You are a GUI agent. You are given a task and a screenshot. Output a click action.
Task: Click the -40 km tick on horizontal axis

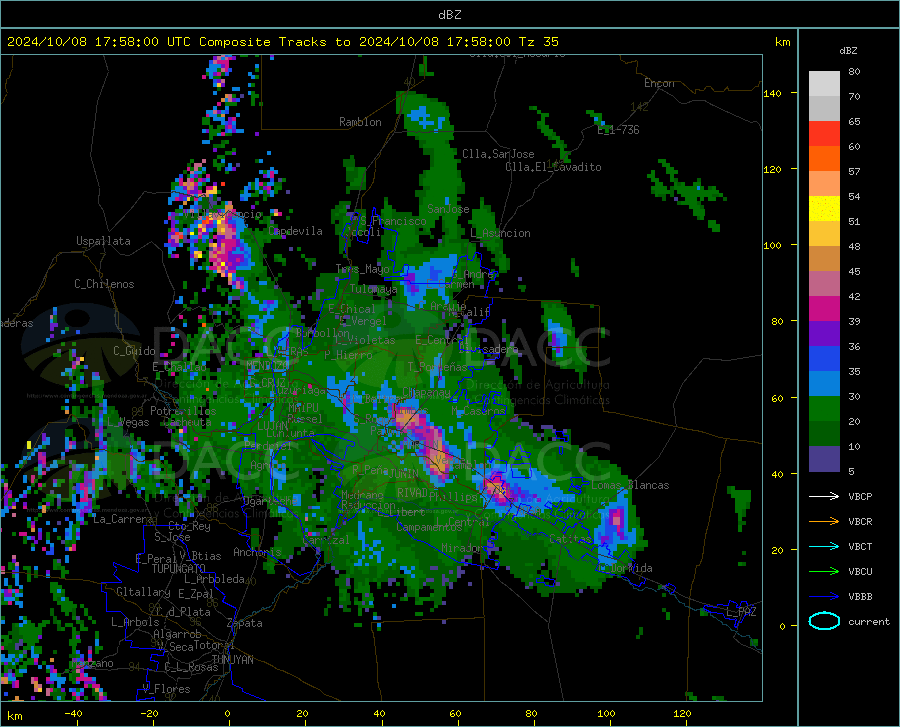coord(73,713)
